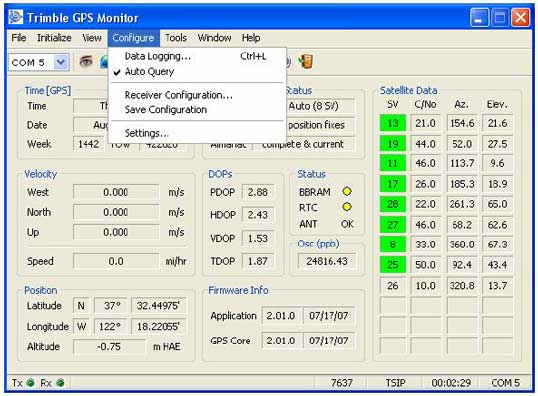The image size is (538, 396).
Task: Click the green SV 19 cell
Action: [x=393, y=144]
